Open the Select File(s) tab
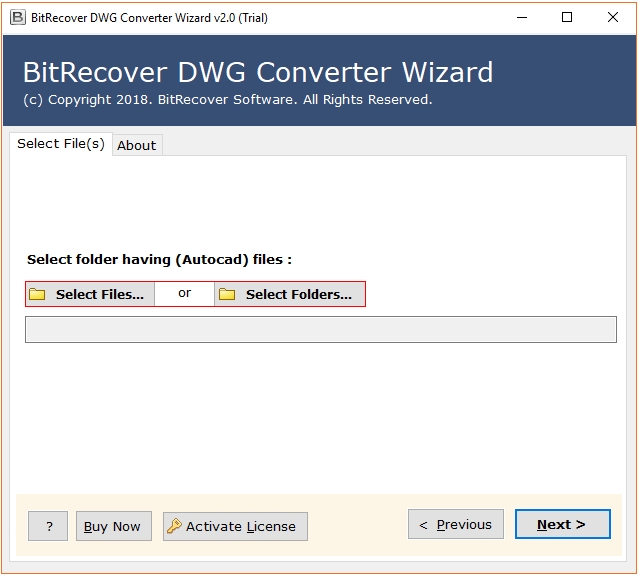The image size is (640, 576). pos(61,144)
